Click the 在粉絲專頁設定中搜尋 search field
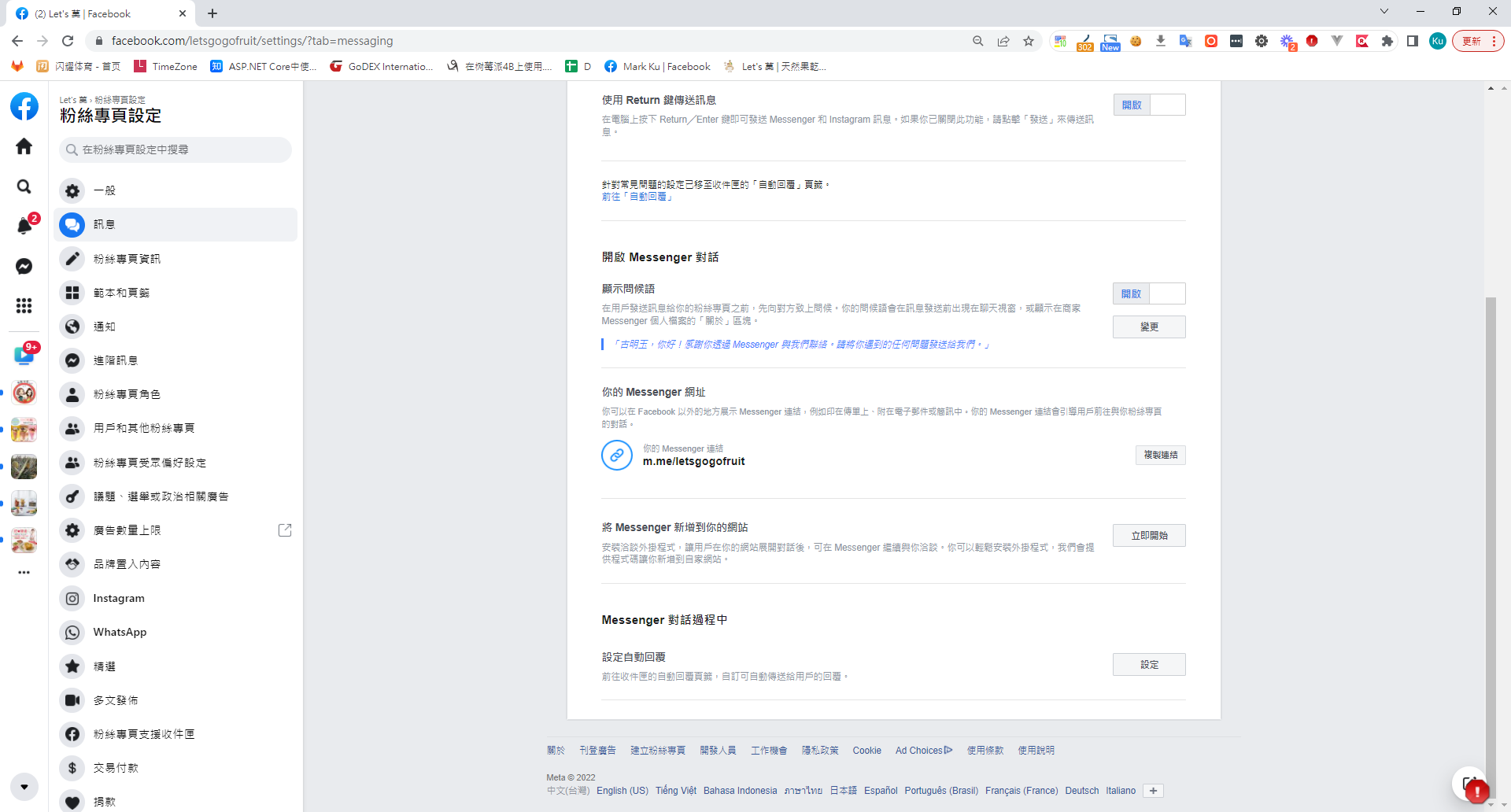This screenshot has width=1511, height=812. coord(175,149)
